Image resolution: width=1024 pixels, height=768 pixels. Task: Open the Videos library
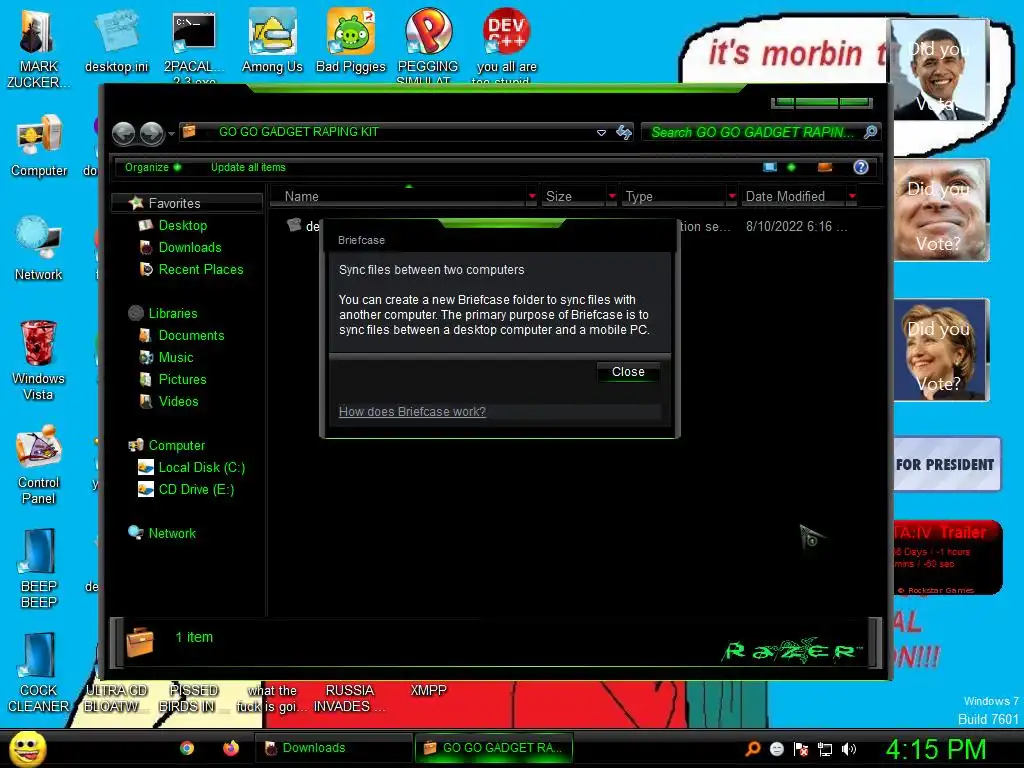point(178,402)
